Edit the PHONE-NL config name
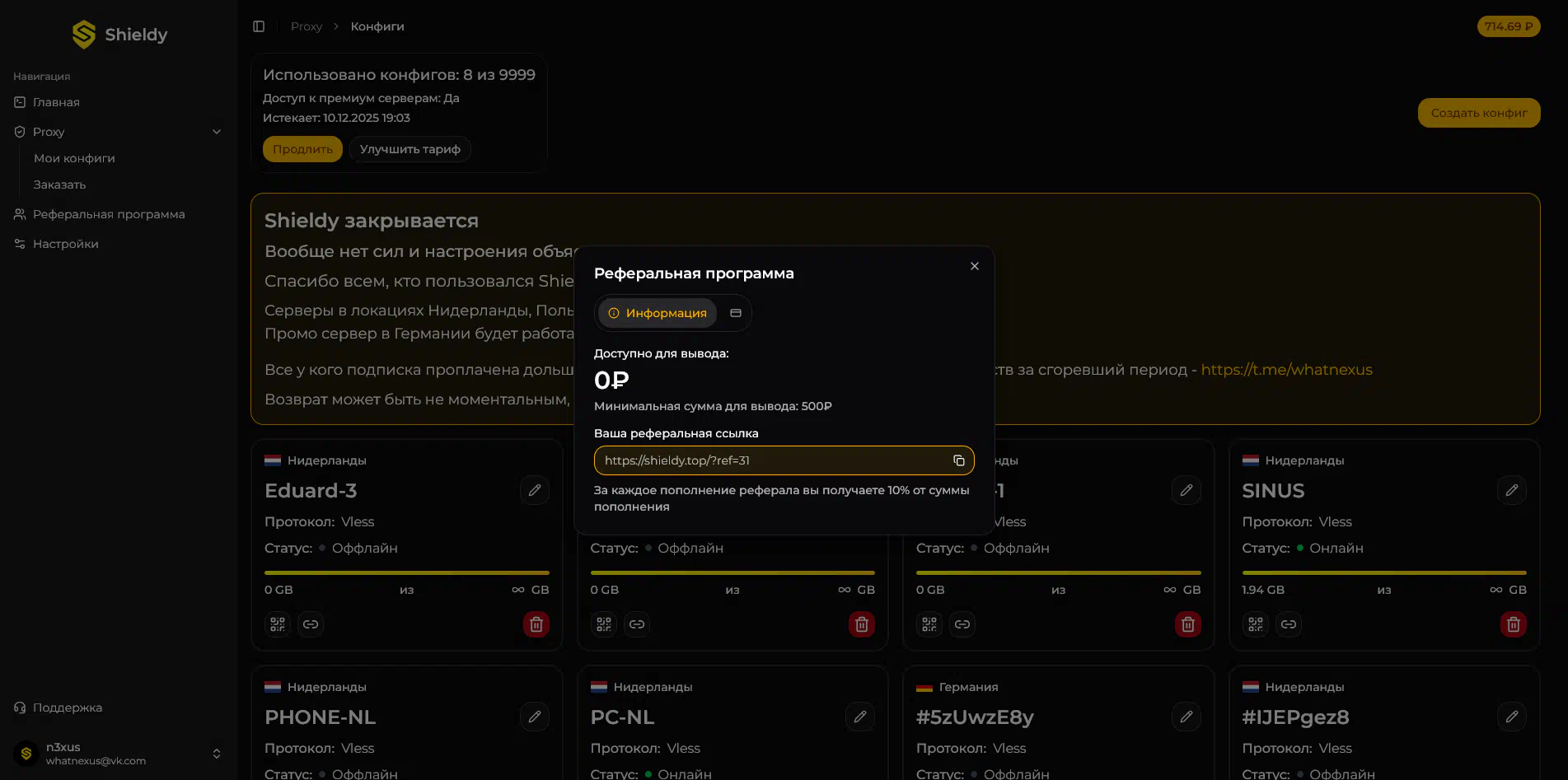The width and height of the screenshot is (1568, 780). tap(535, 717)
